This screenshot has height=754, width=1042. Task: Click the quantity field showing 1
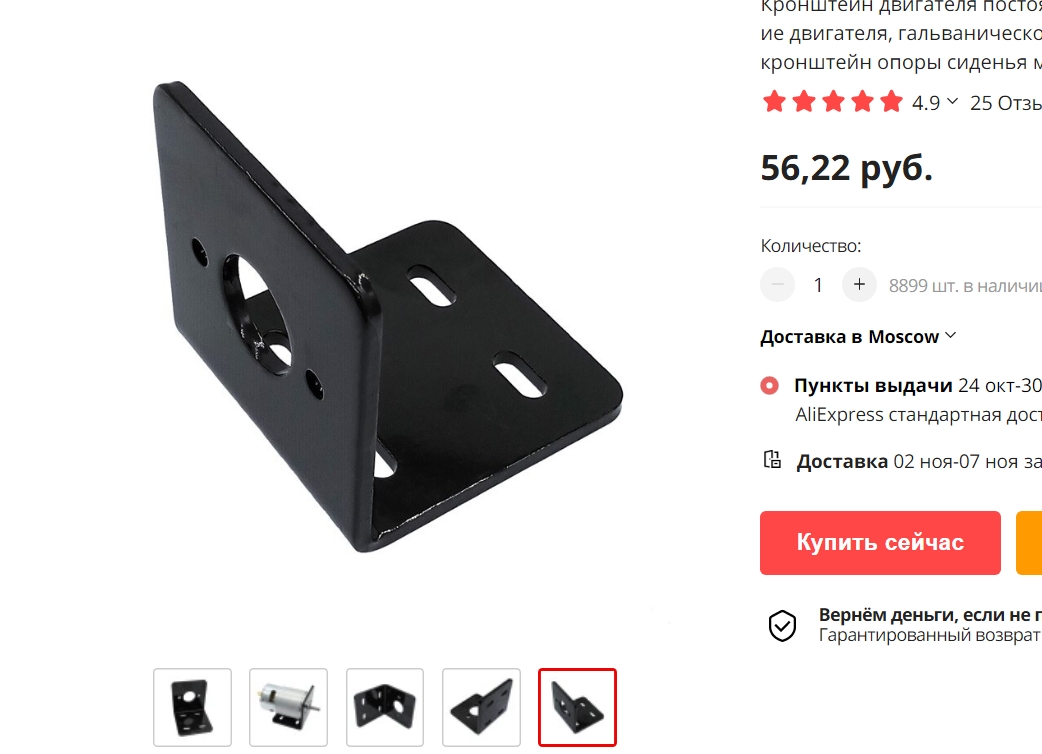click(x=818, y=285)
